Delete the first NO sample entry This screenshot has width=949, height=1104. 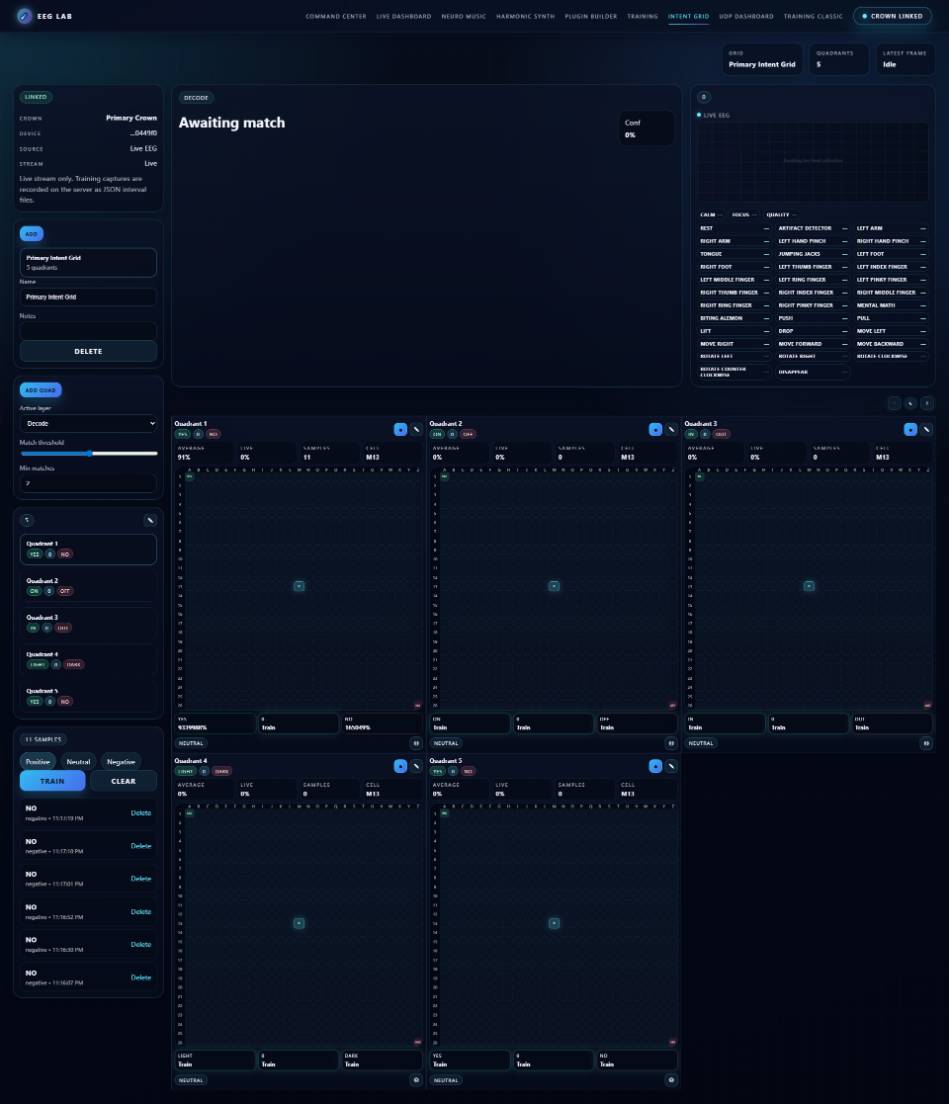point(141,813)
